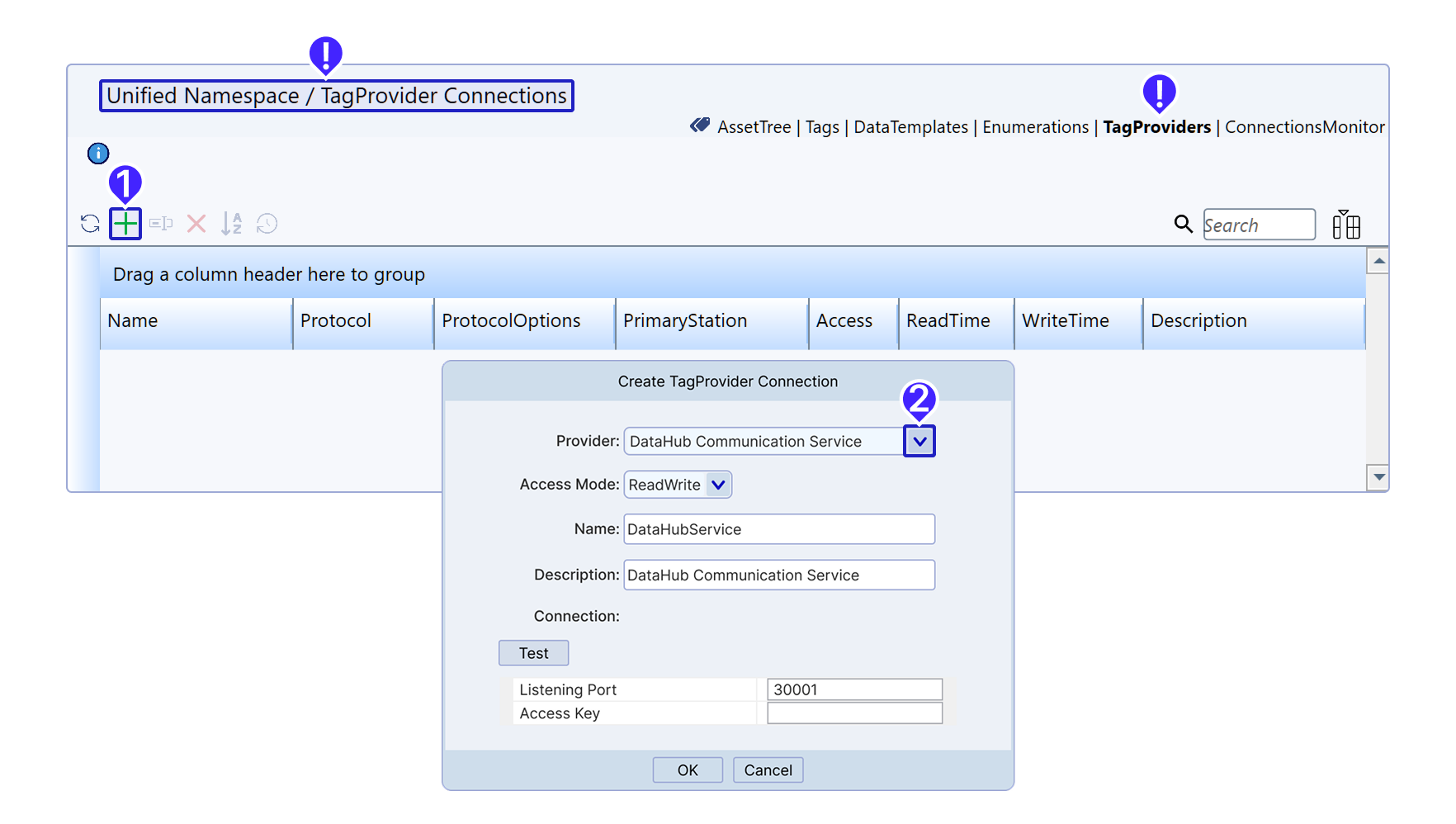
Task: Open the column chooser icon beside Search
Action: pyautogui.click(x=1346, y=225)
